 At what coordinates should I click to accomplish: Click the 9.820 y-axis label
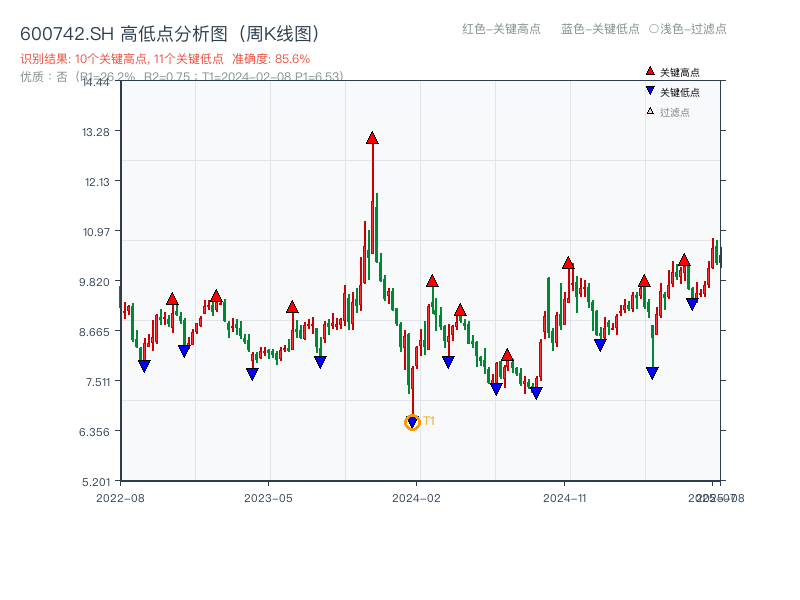94,282
